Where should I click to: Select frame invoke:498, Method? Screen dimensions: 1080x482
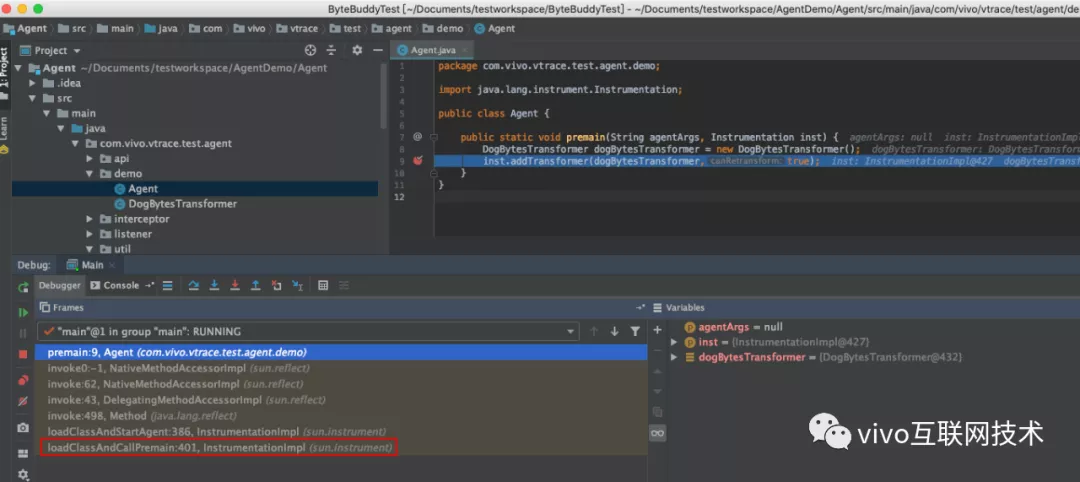coord(342,416)
